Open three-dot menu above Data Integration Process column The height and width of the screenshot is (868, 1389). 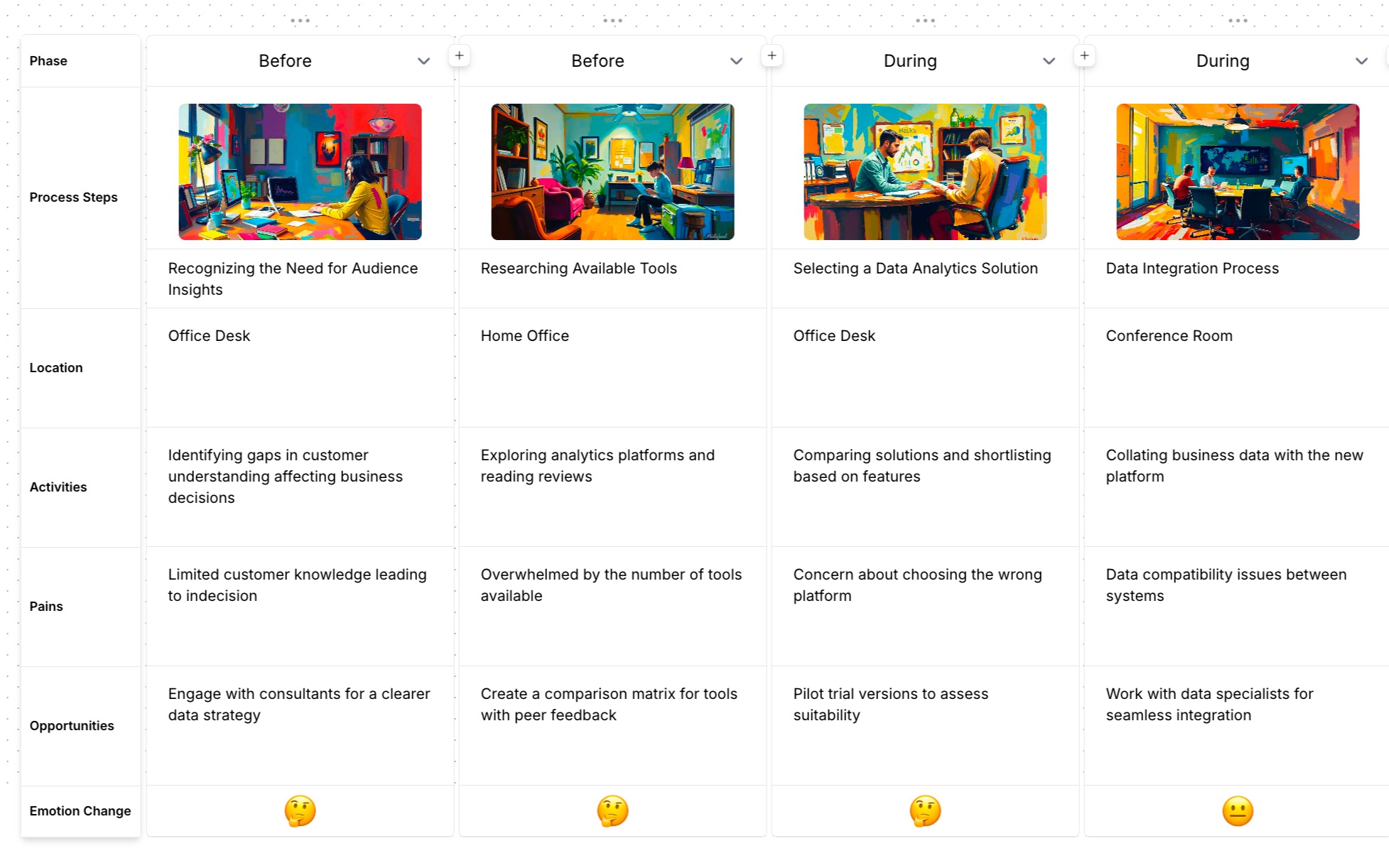point(1238,21)
